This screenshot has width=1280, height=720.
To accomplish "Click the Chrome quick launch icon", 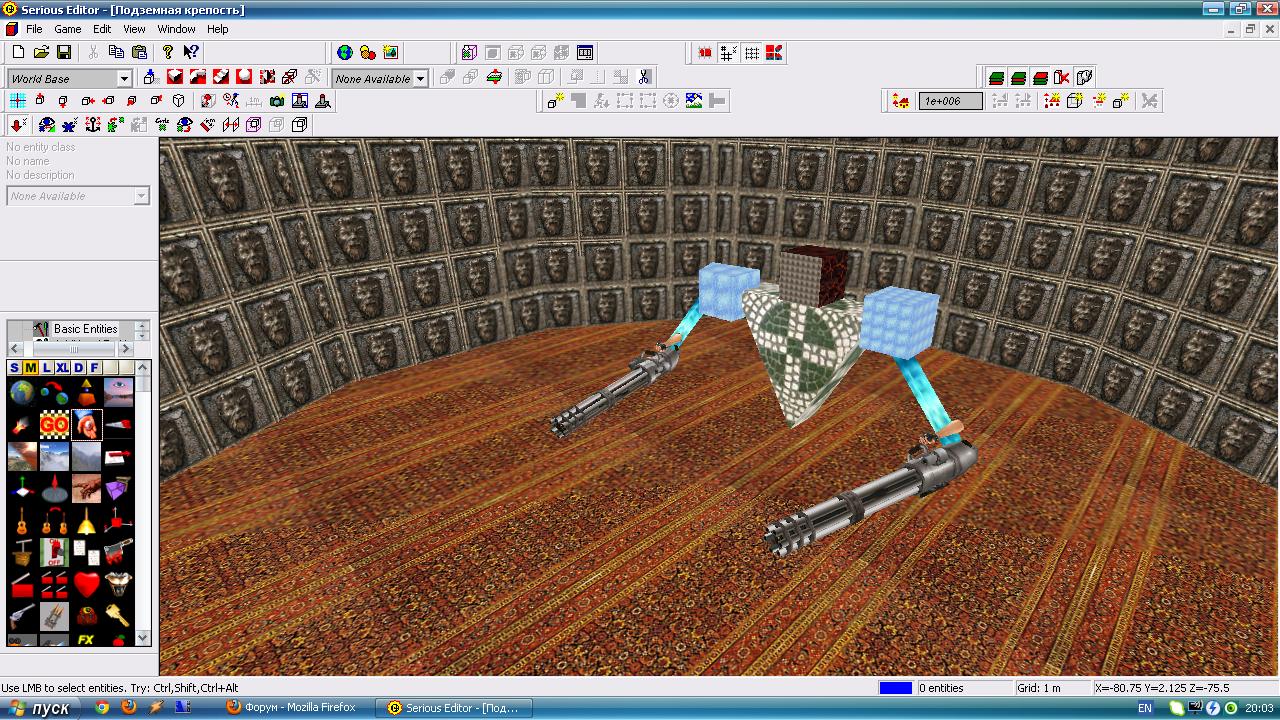I will (x=101, y=708).
